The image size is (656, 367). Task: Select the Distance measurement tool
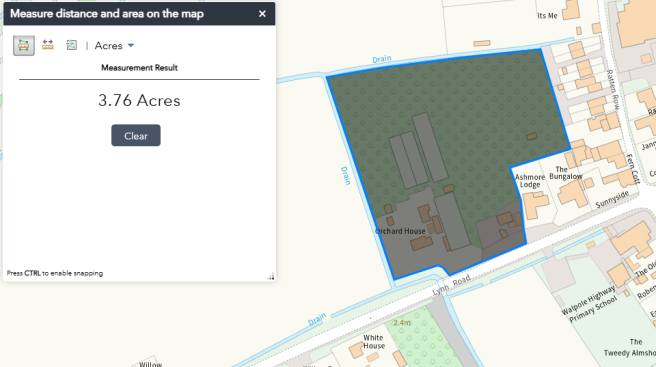click(x=48, y=45)
